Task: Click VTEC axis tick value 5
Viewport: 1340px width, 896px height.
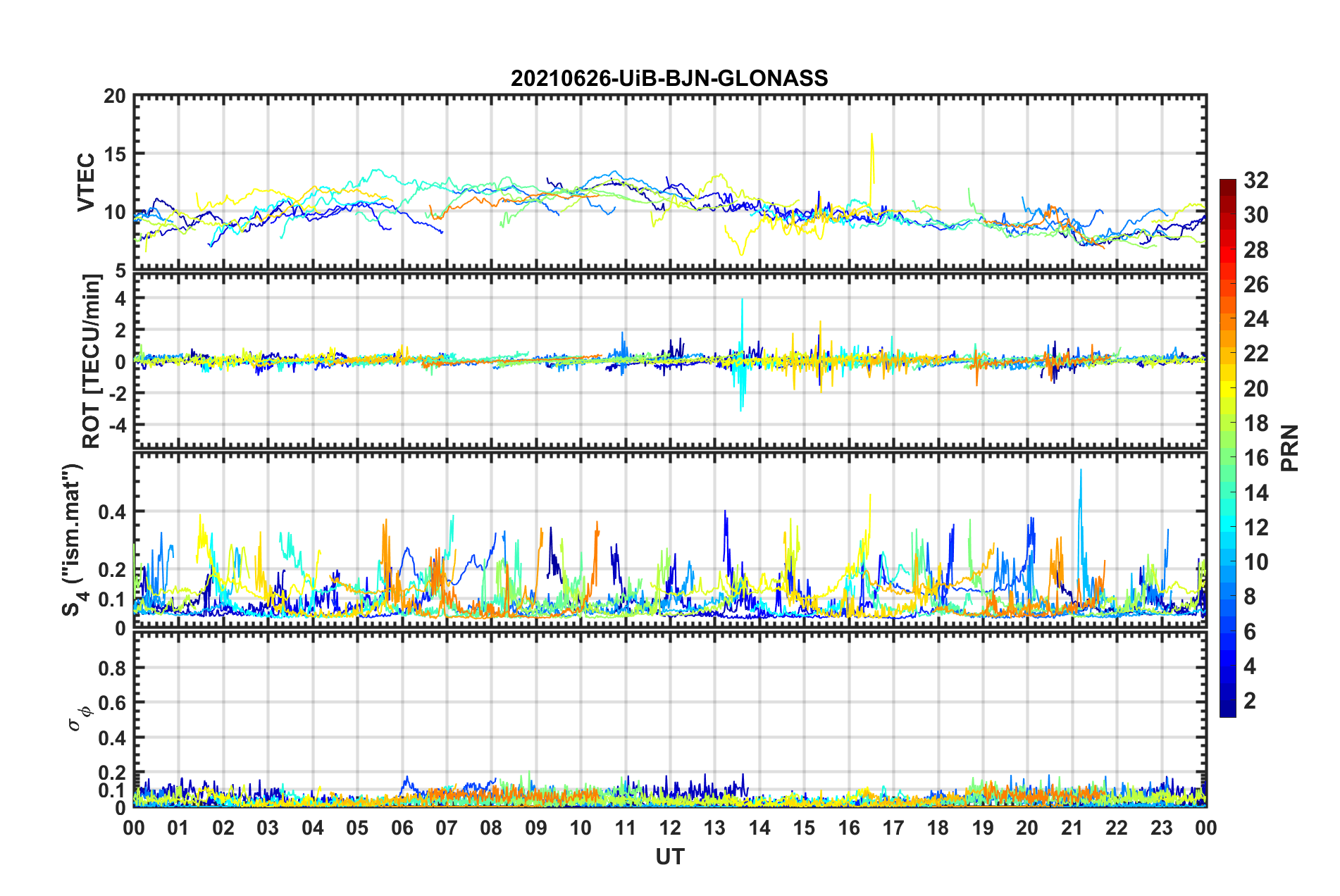Action: [120, 270]
